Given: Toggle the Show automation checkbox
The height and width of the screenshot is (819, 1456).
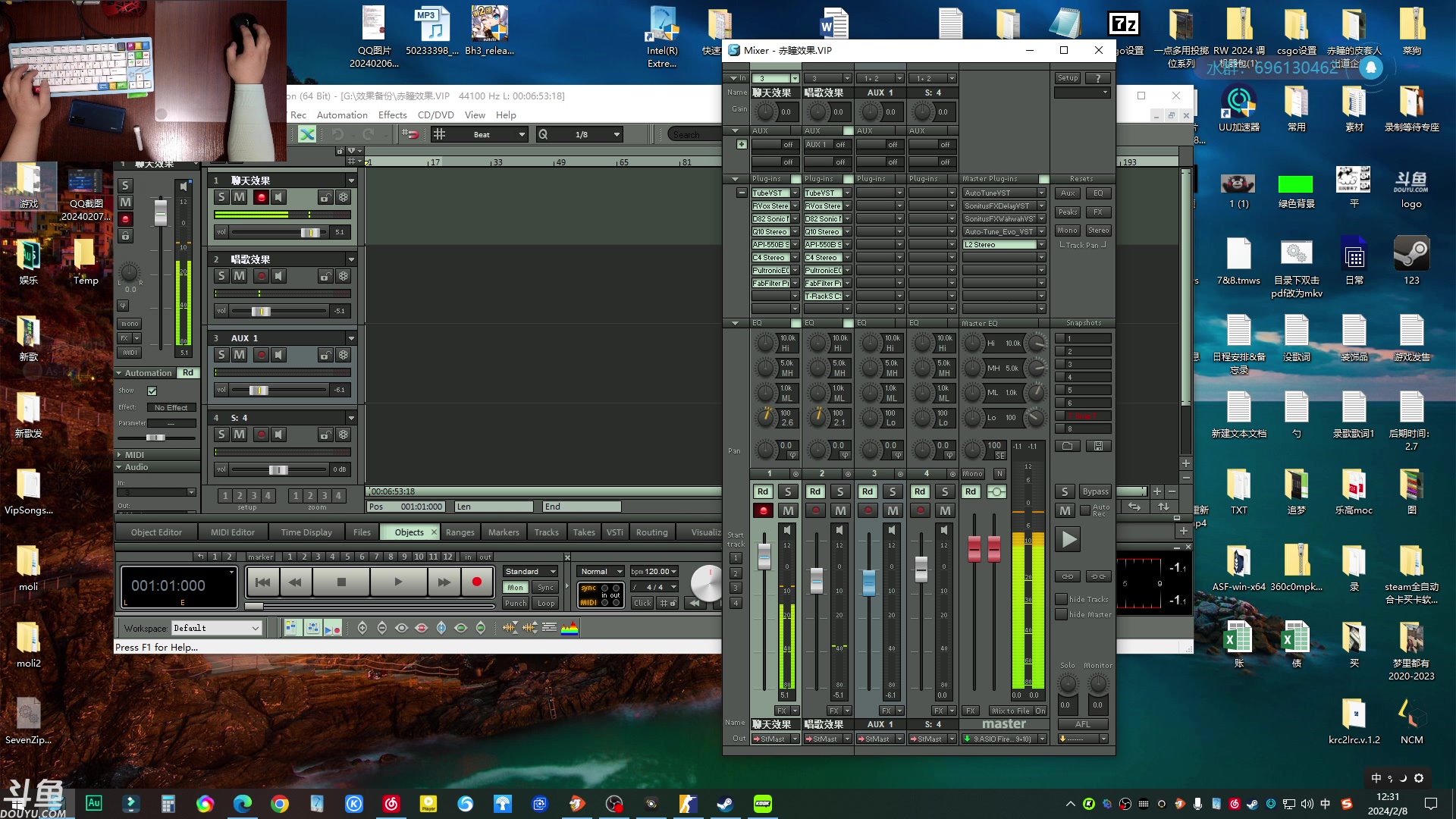Looking at the screenshot, I should point(152,391).
